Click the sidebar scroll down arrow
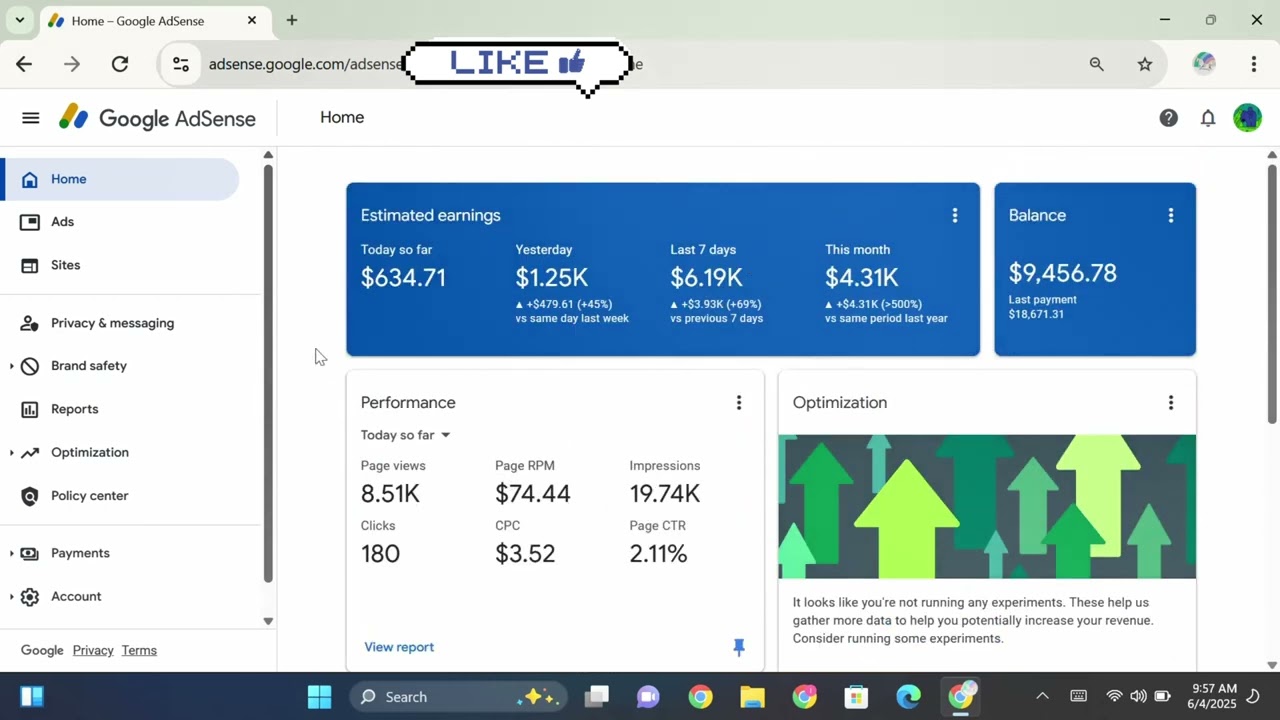The width and height of the screenshot is (1280, 720). (x=268, y=621)
